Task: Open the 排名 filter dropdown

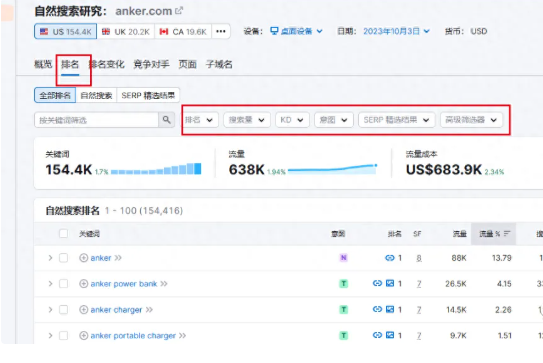Action: click(199, 120)
